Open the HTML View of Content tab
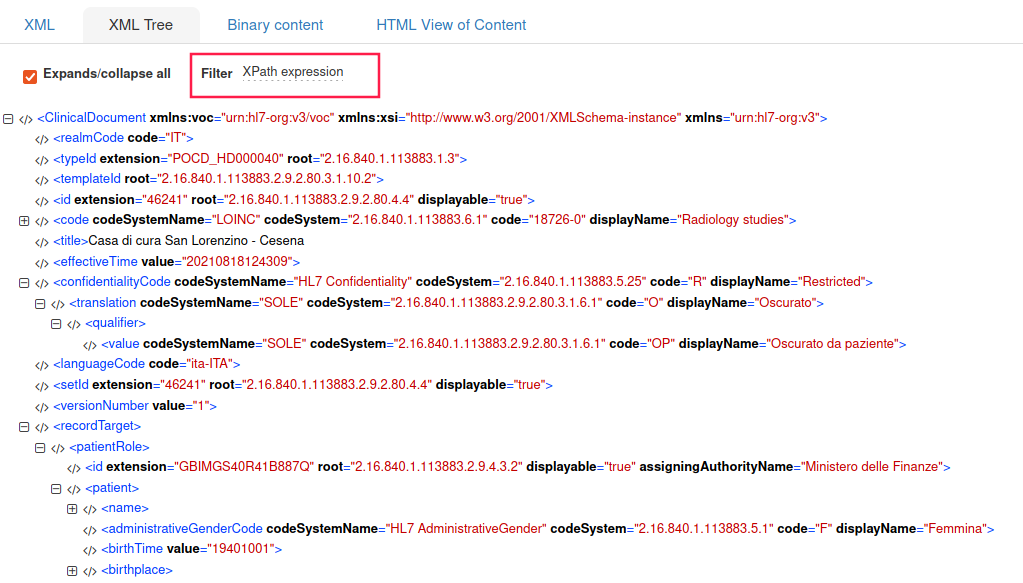This screenshot has width=1023, height=583. (x=451, y=25)
